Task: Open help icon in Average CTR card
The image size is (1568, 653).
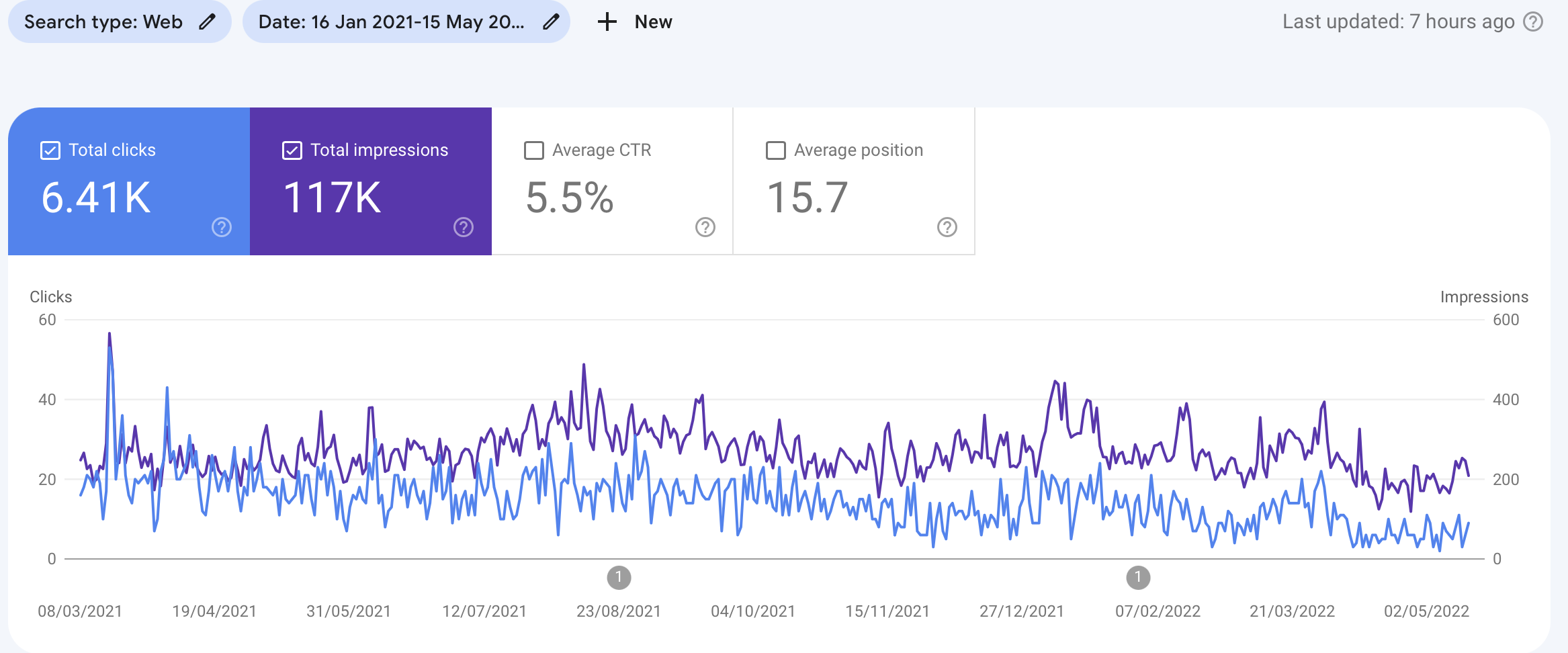Action: pyautogui.click(x=705, y=227)
